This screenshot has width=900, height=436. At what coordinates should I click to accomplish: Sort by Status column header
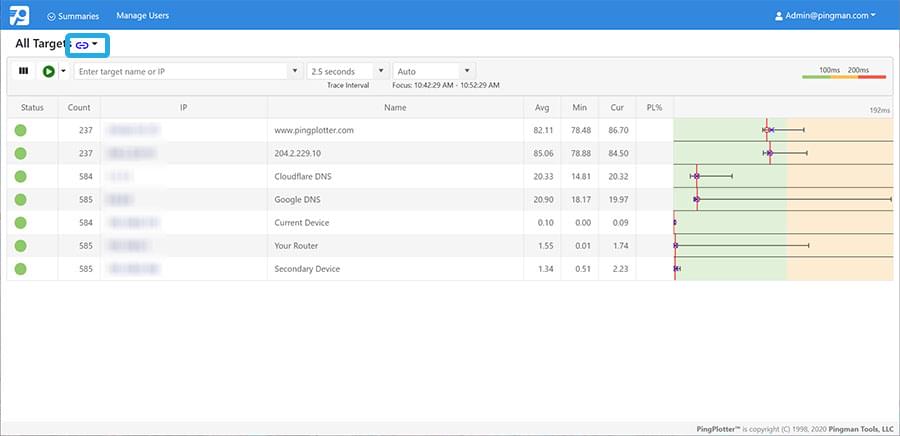point(32,107)
